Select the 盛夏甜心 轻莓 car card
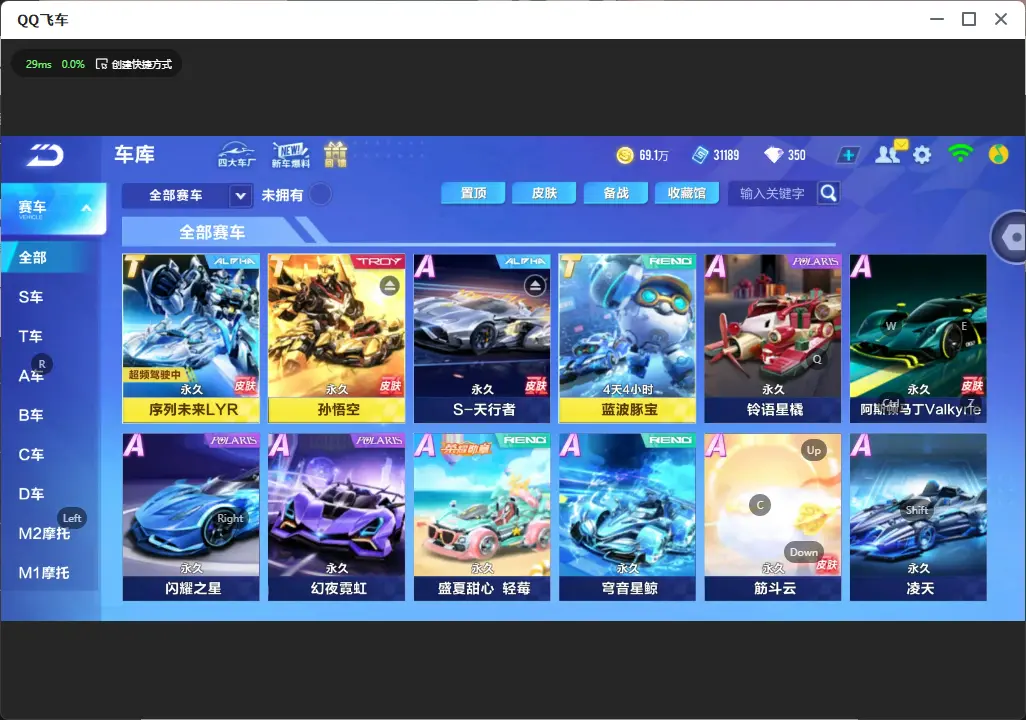Screen dimensions: 1026x720 [482, 517]
